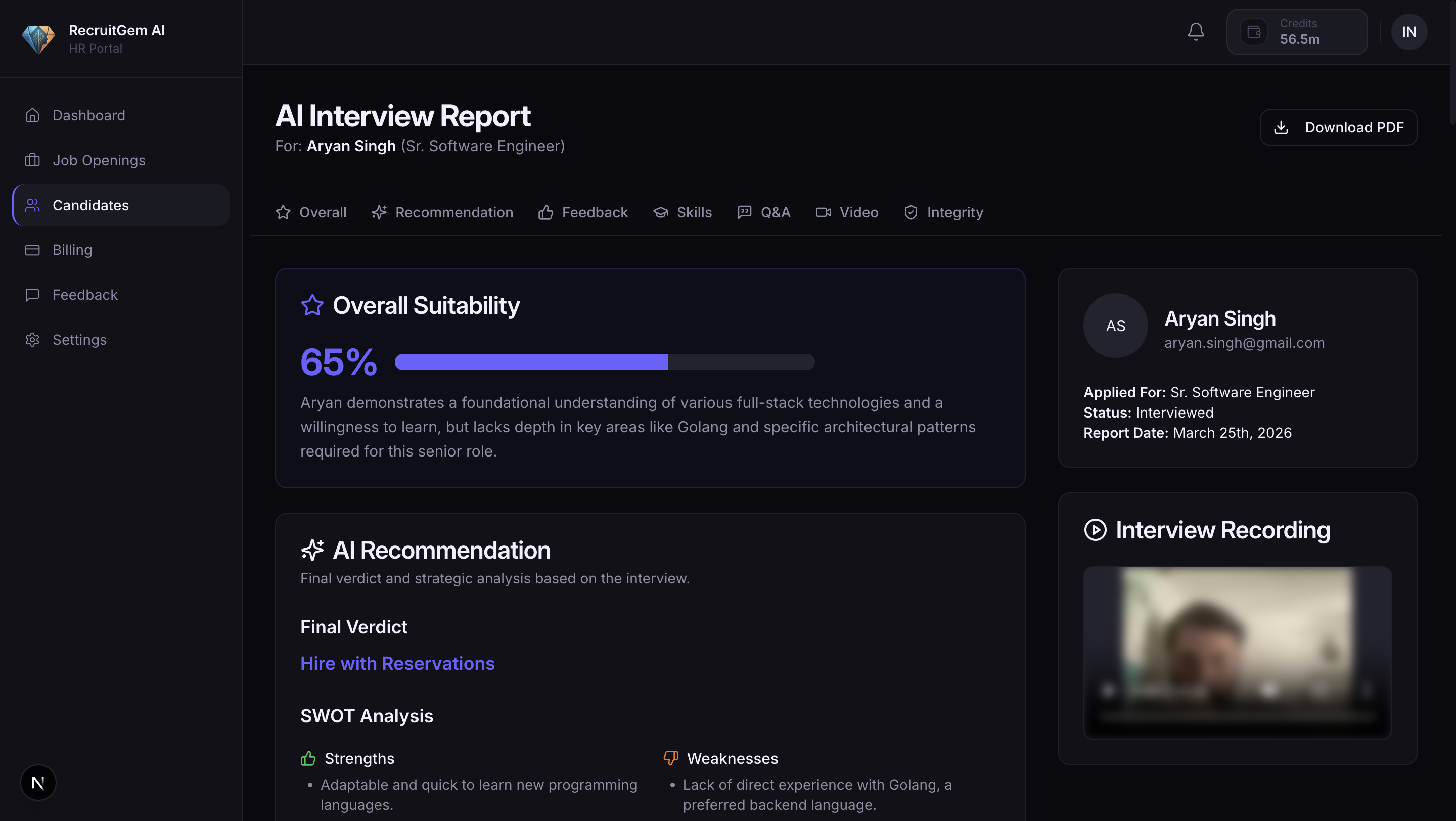The width and height of the screenshot is (1456, 821).
Task: Click the Next.js N badge icon
Action: [x=38, y=782]
